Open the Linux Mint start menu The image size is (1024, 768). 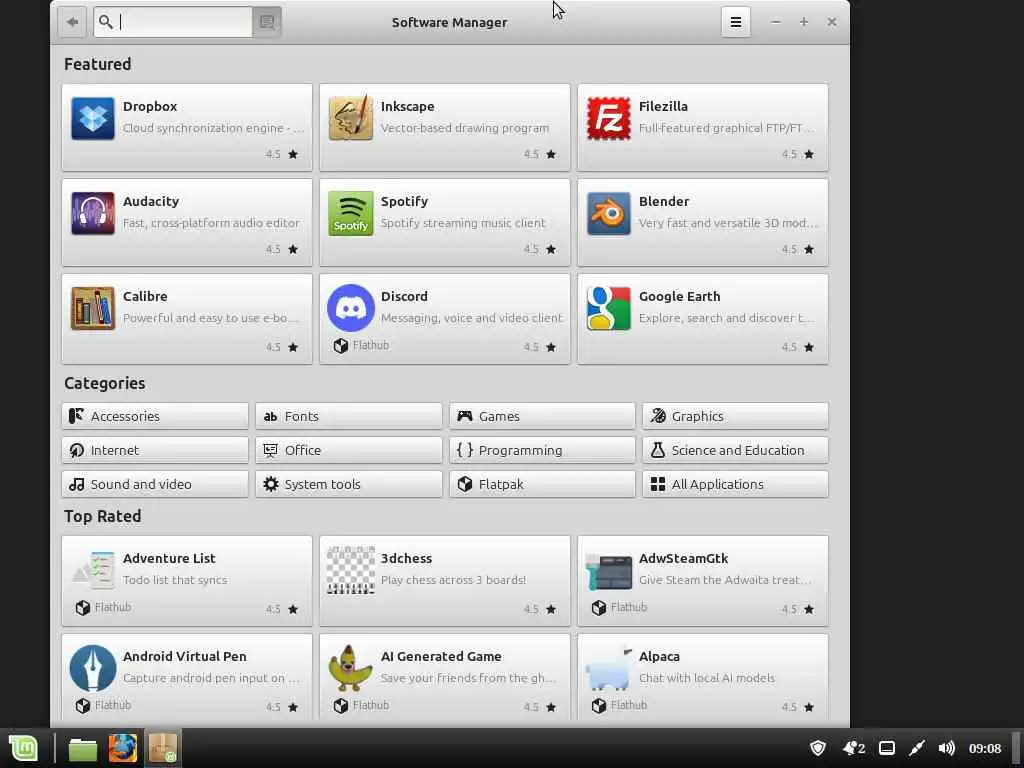24,748
